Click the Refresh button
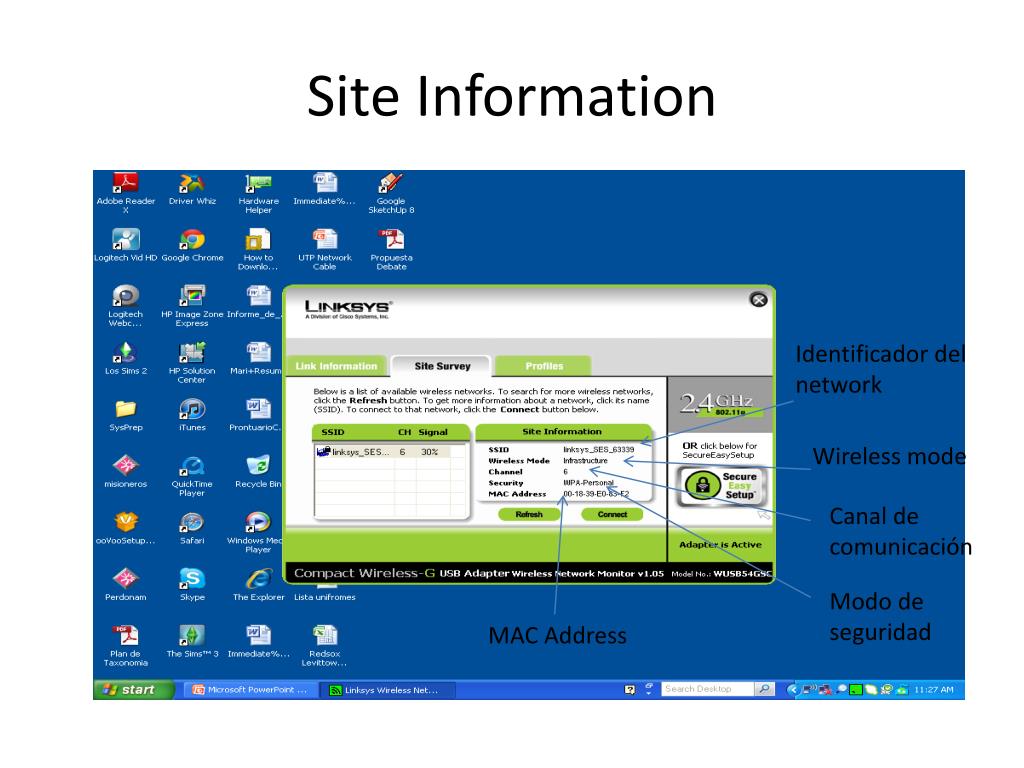This screenshot has height=768, width=1024. click(x=529, y=515)
